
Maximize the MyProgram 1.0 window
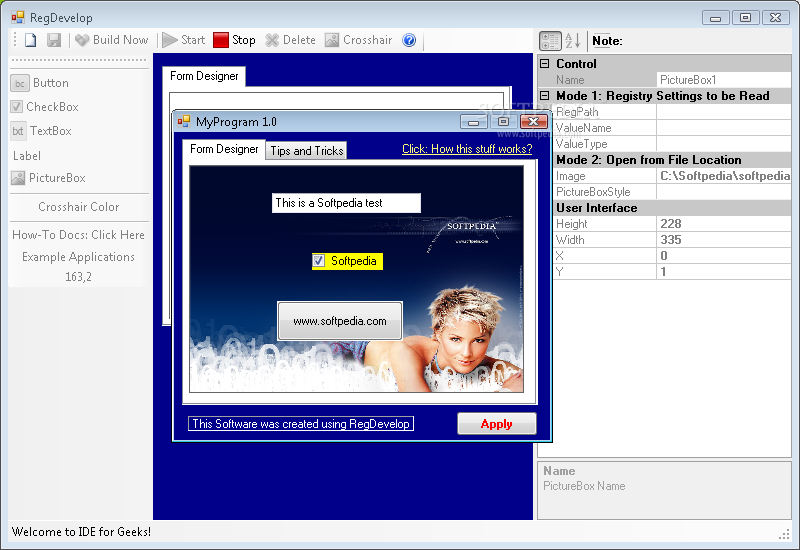503,122
